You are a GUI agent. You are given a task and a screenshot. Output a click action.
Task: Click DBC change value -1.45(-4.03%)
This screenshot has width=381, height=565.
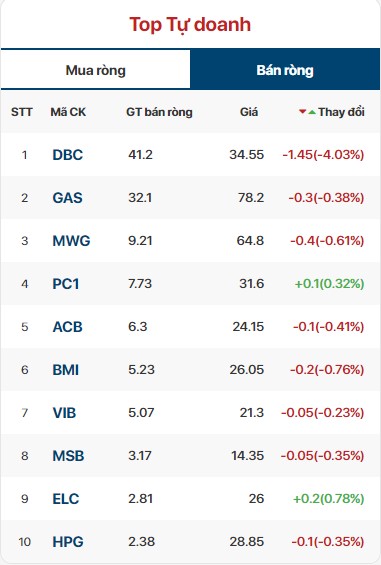tap(323, 155)
